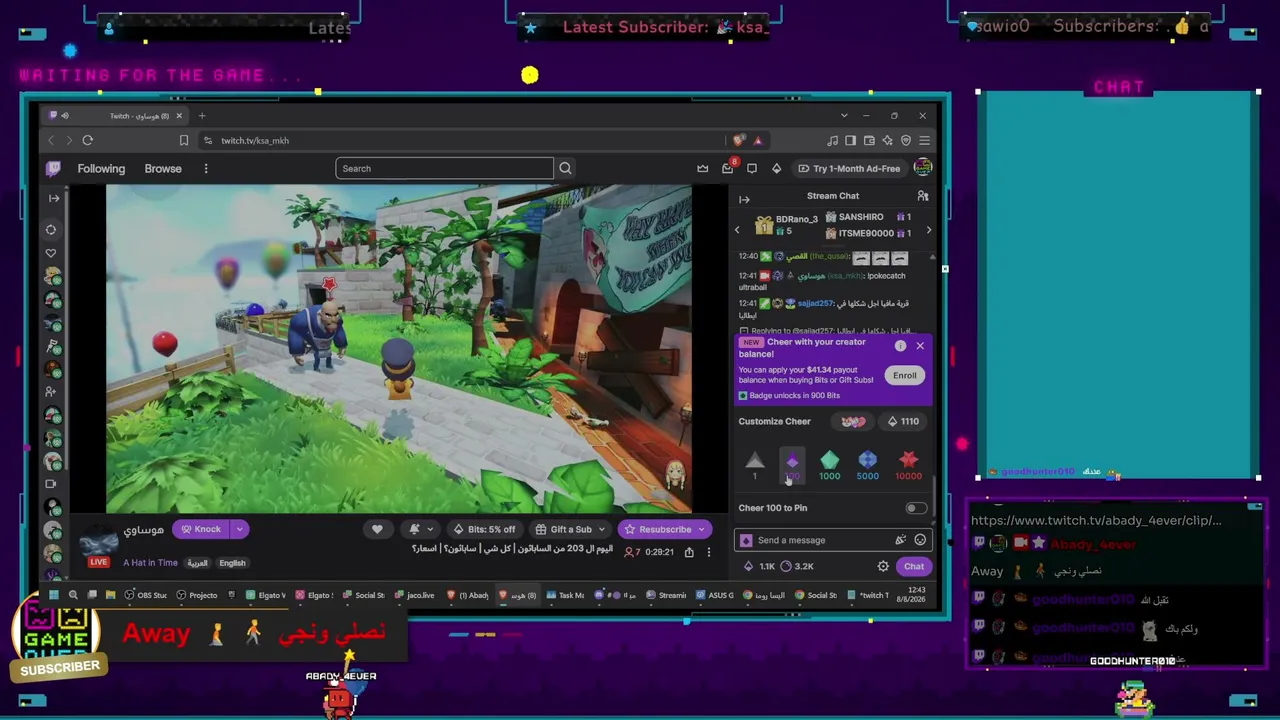Open chat settings gear icon
The width and height of the screenshot is (1280, 720).
(x=883, y=566)
